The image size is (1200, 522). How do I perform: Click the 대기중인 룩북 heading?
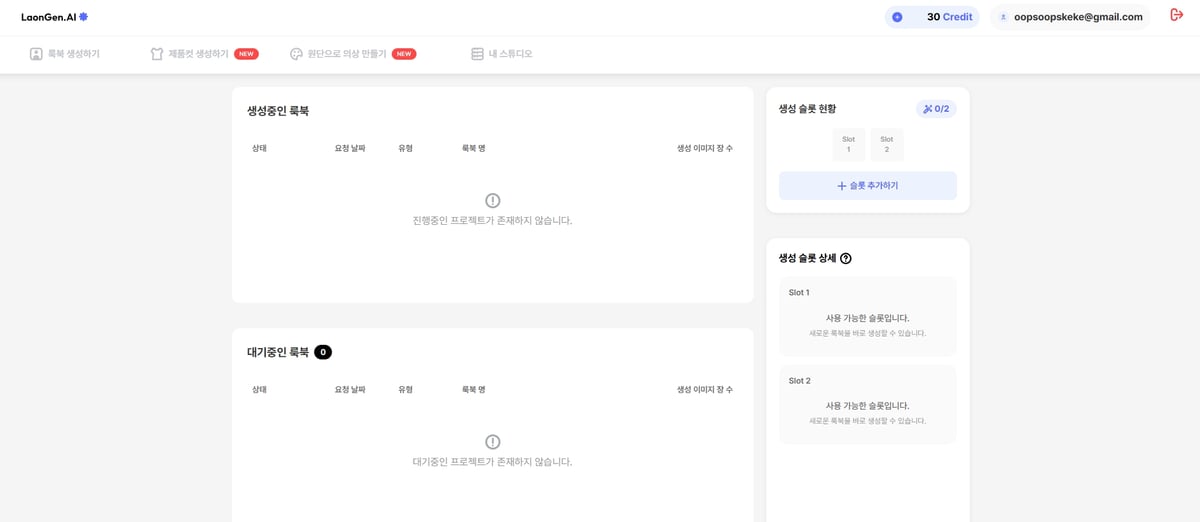click(x=278, y=352)
